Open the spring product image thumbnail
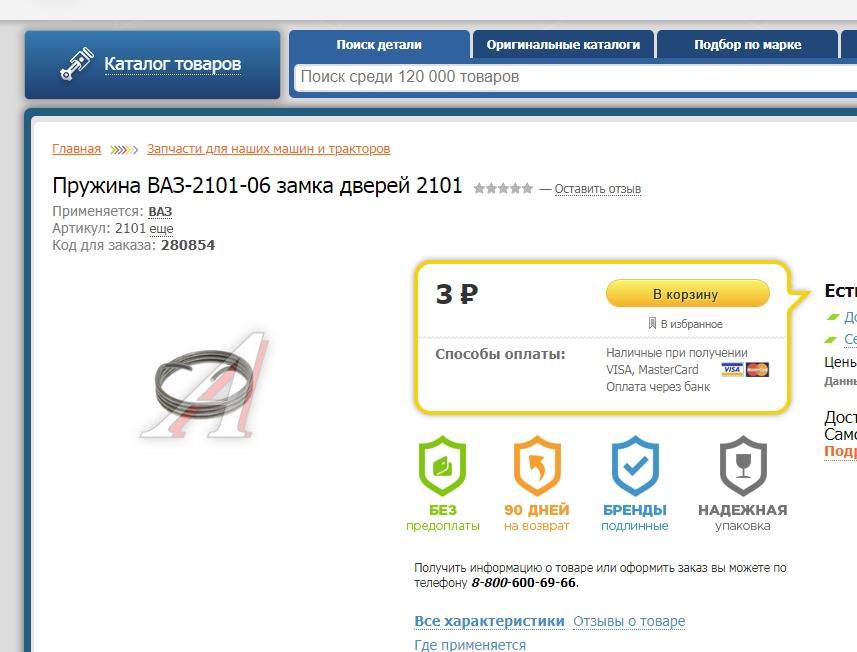The height and width of the screenshot is (652, 857). point(204,386)
